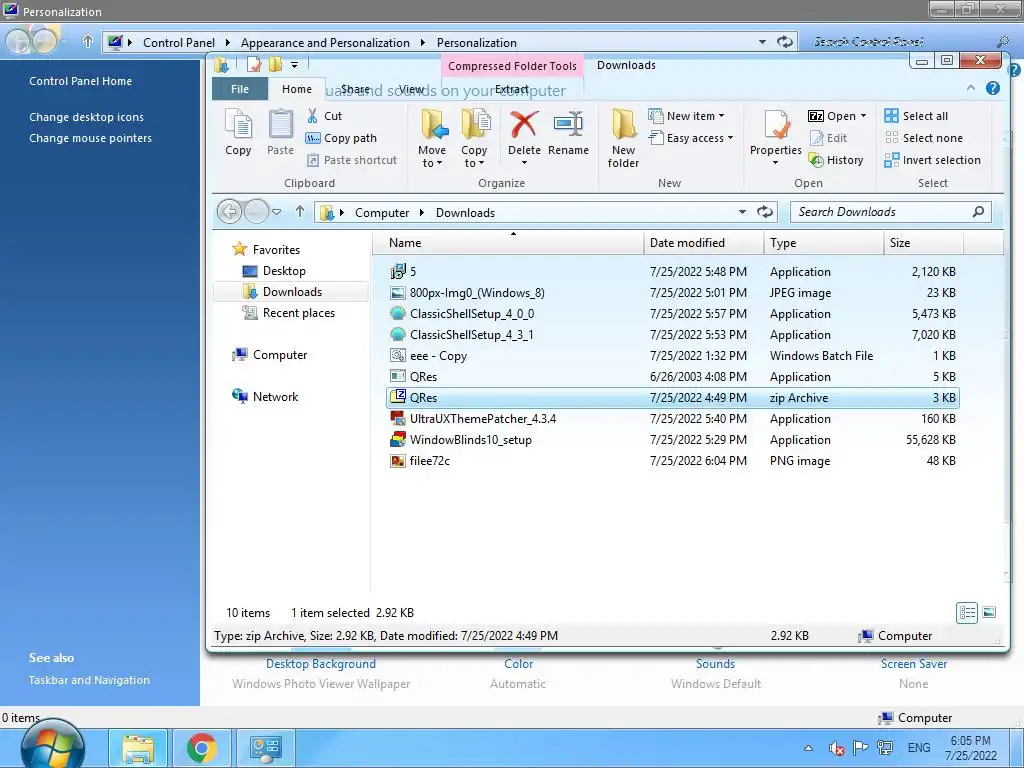Go back in the Downloads Explorer window

pyautogui.click(x=229, y=212)
